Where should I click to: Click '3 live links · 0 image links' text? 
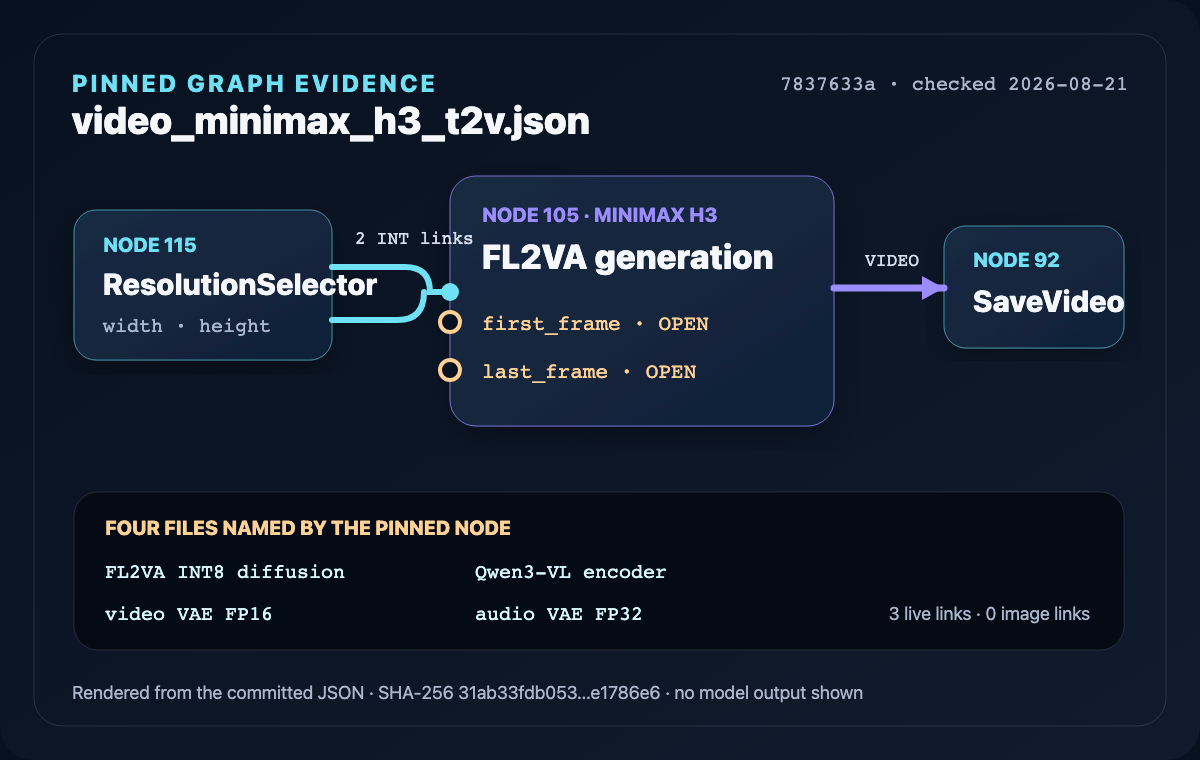(989, 614)
